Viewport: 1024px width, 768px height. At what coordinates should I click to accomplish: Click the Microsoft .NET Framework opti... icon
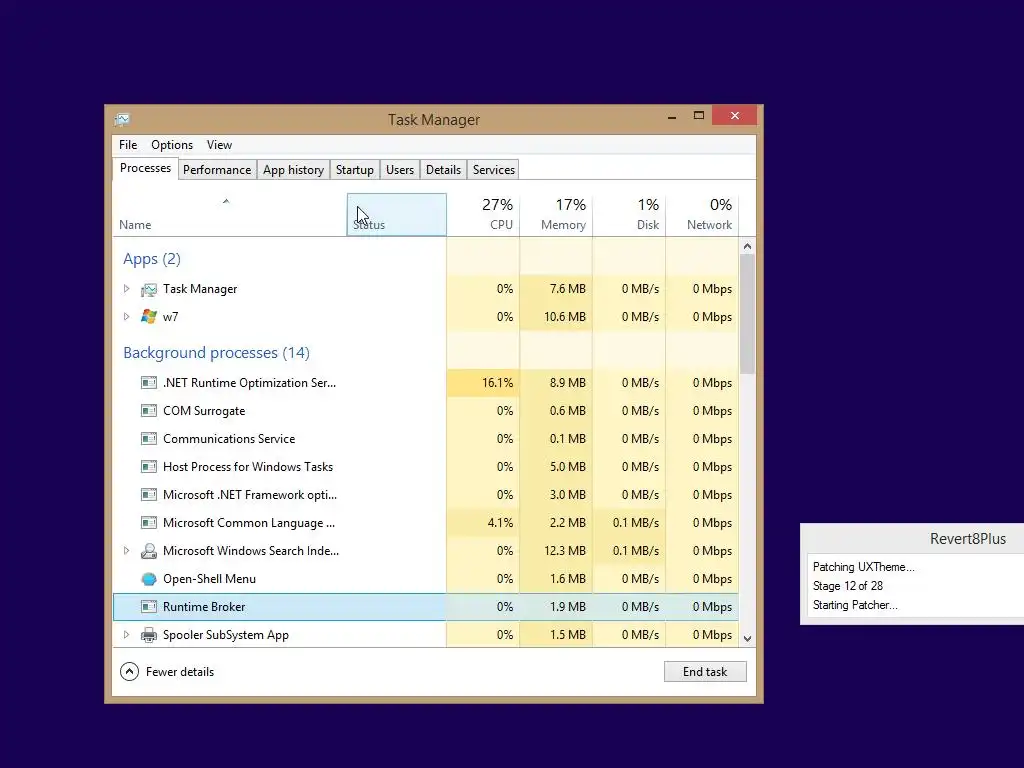[149, 495]
